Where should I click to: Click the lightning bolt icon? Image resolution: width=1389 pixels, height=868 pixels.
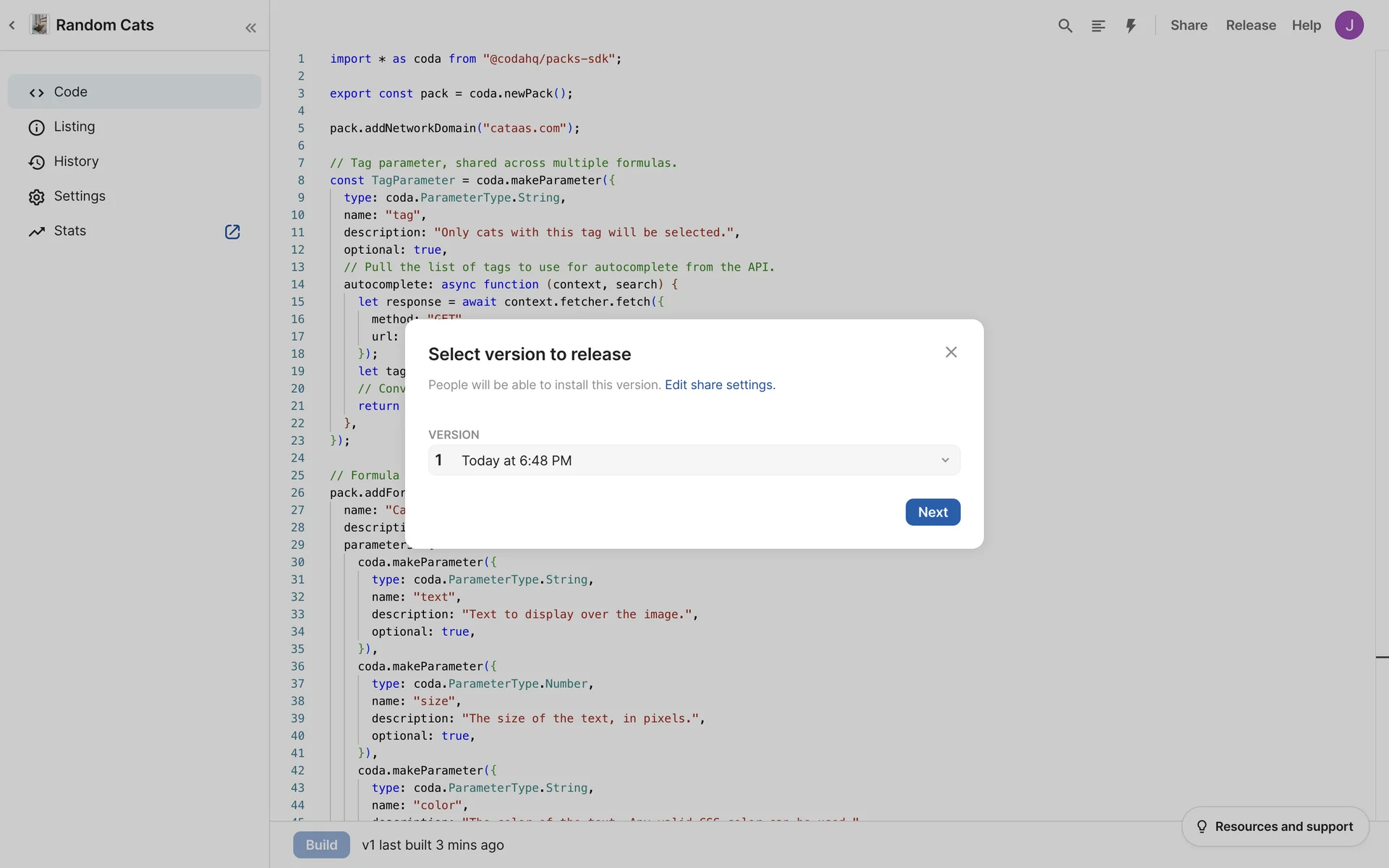1131,26
